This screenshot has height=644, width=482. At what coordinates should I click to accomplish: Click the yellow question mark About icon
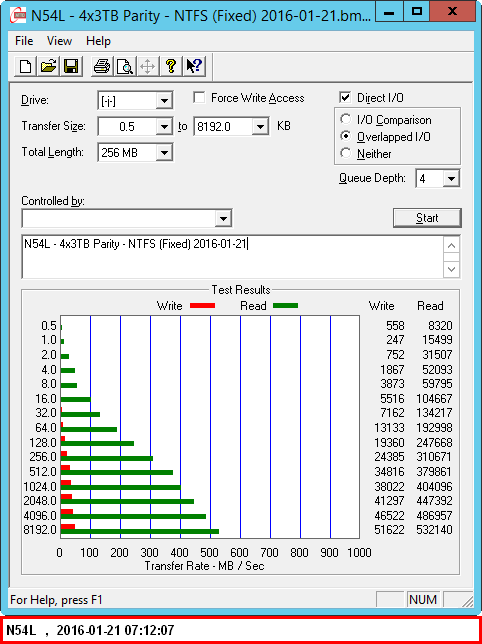[x=171, y=66]
